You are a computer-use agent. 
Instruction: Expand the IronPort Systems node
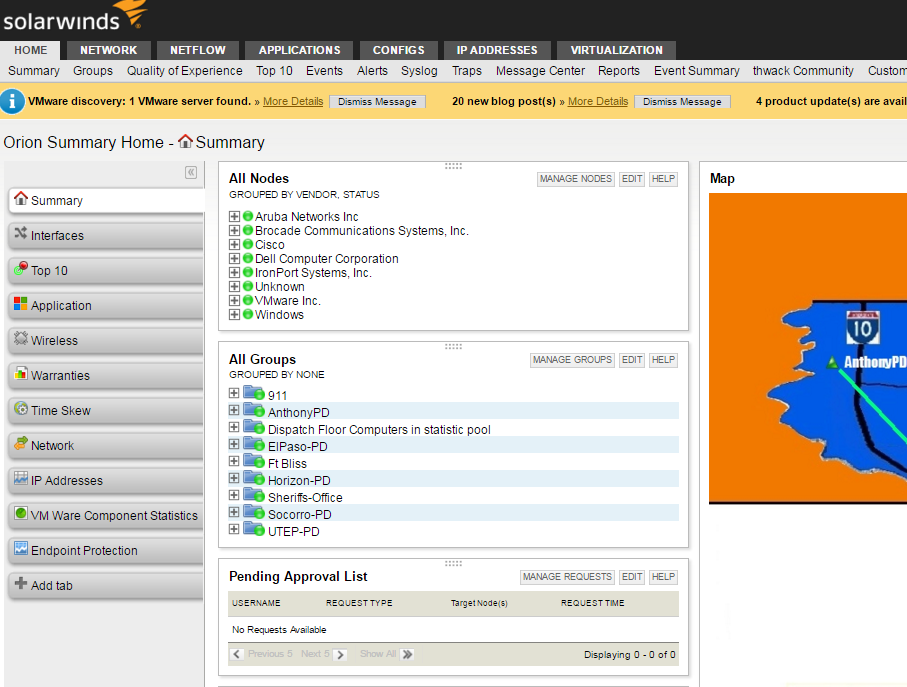pyautogui.click(x=234, y=272)
